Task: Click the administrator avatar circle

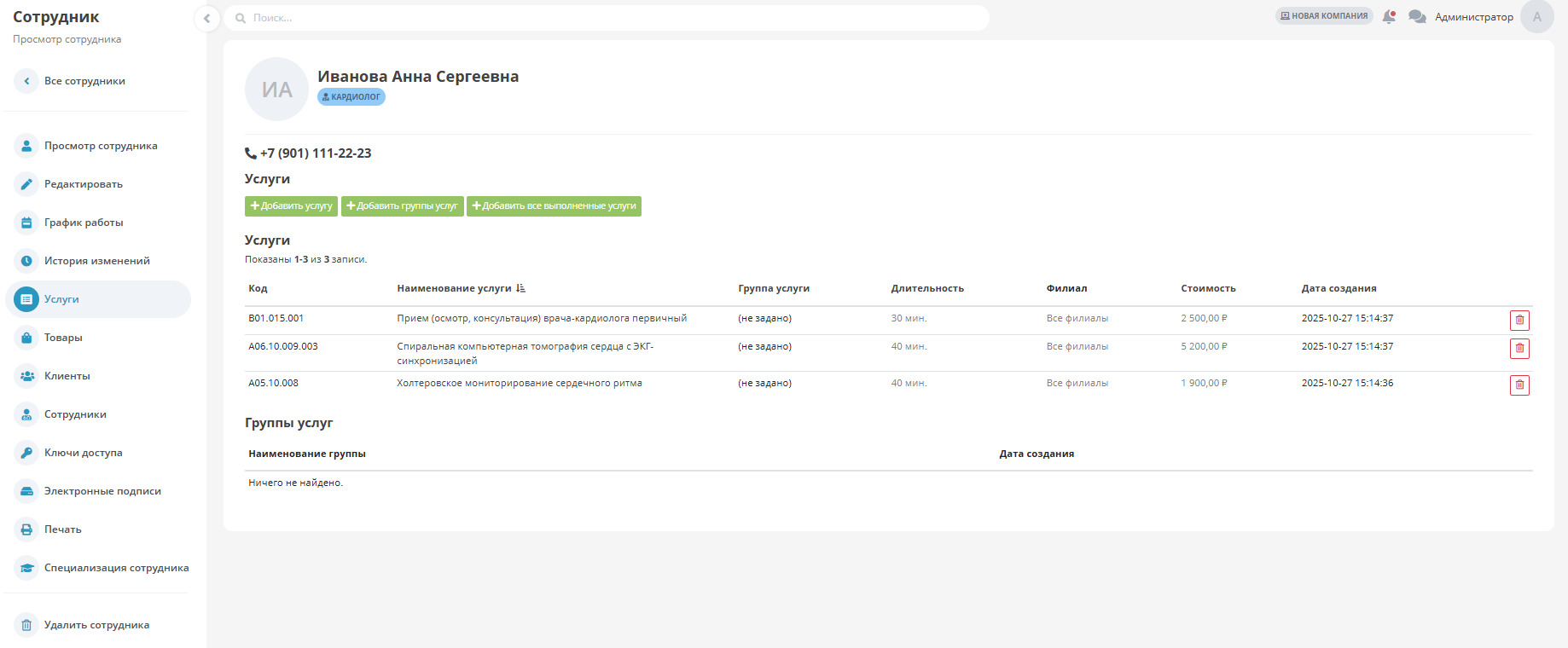Action: click(x=1536, y=17)
